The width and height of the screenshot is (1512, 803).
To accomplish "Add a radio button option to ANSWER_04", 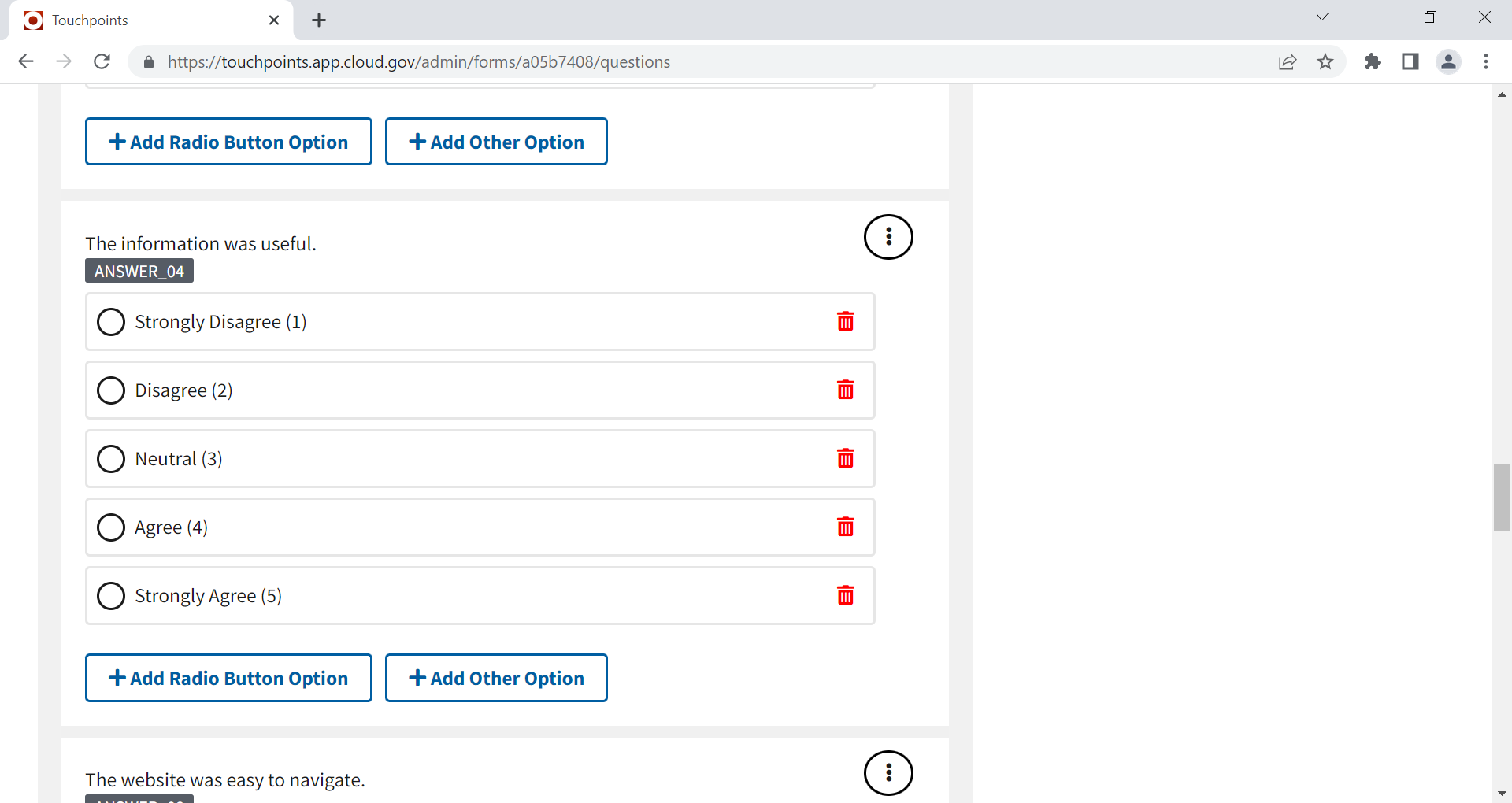I will coord(228,678).
